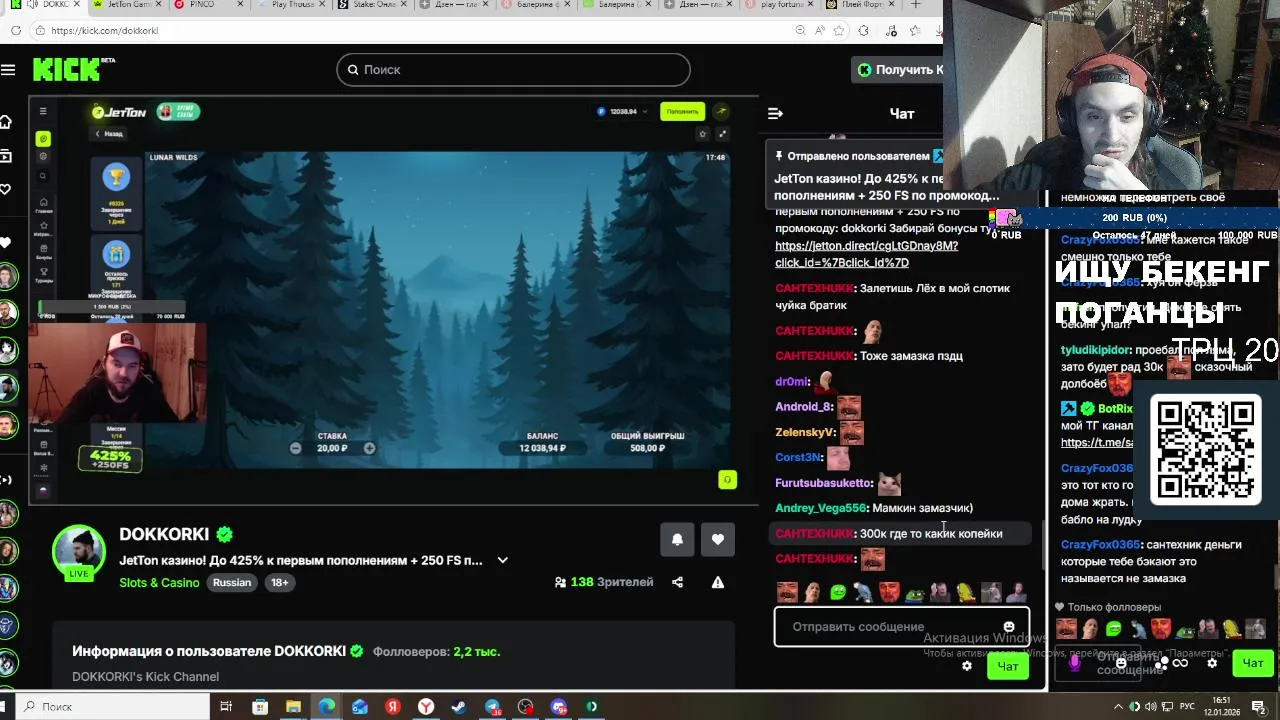Viewport: 1280px width, 720px height.
Task: Click the message input in the main chat
Action: [901, 627]
